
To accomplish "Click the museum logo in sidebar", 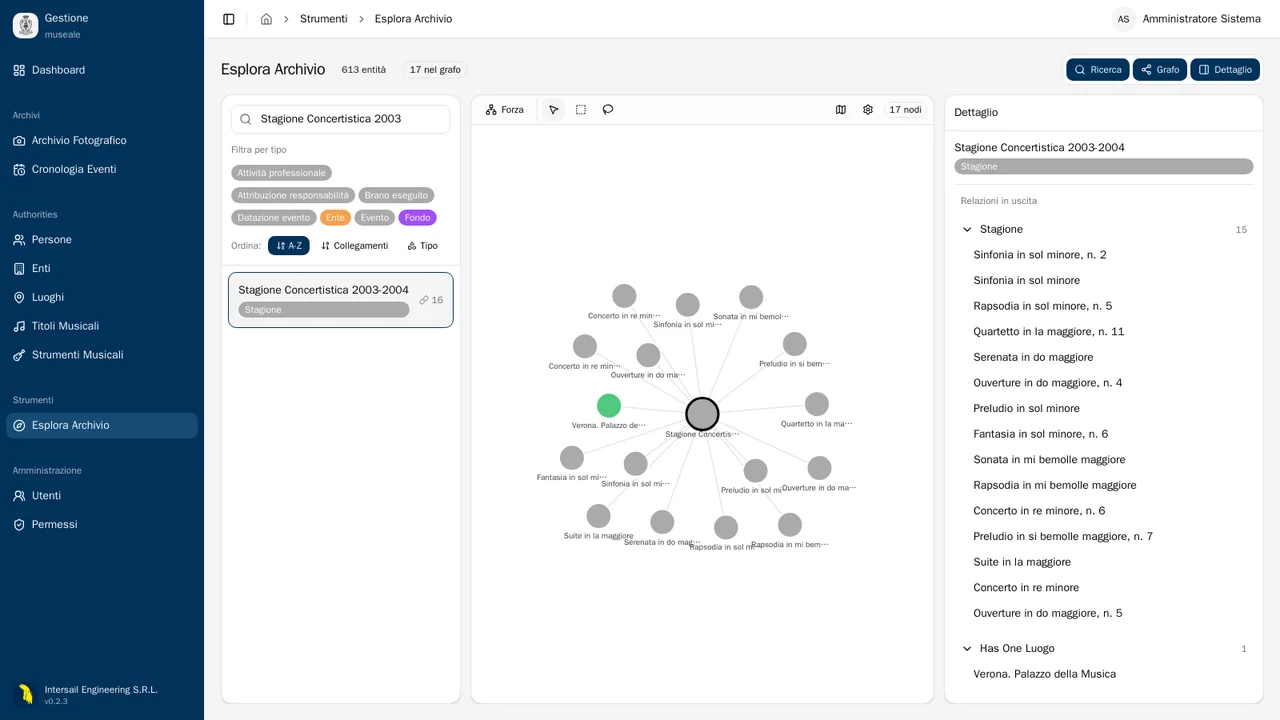I will coord(25,26).
